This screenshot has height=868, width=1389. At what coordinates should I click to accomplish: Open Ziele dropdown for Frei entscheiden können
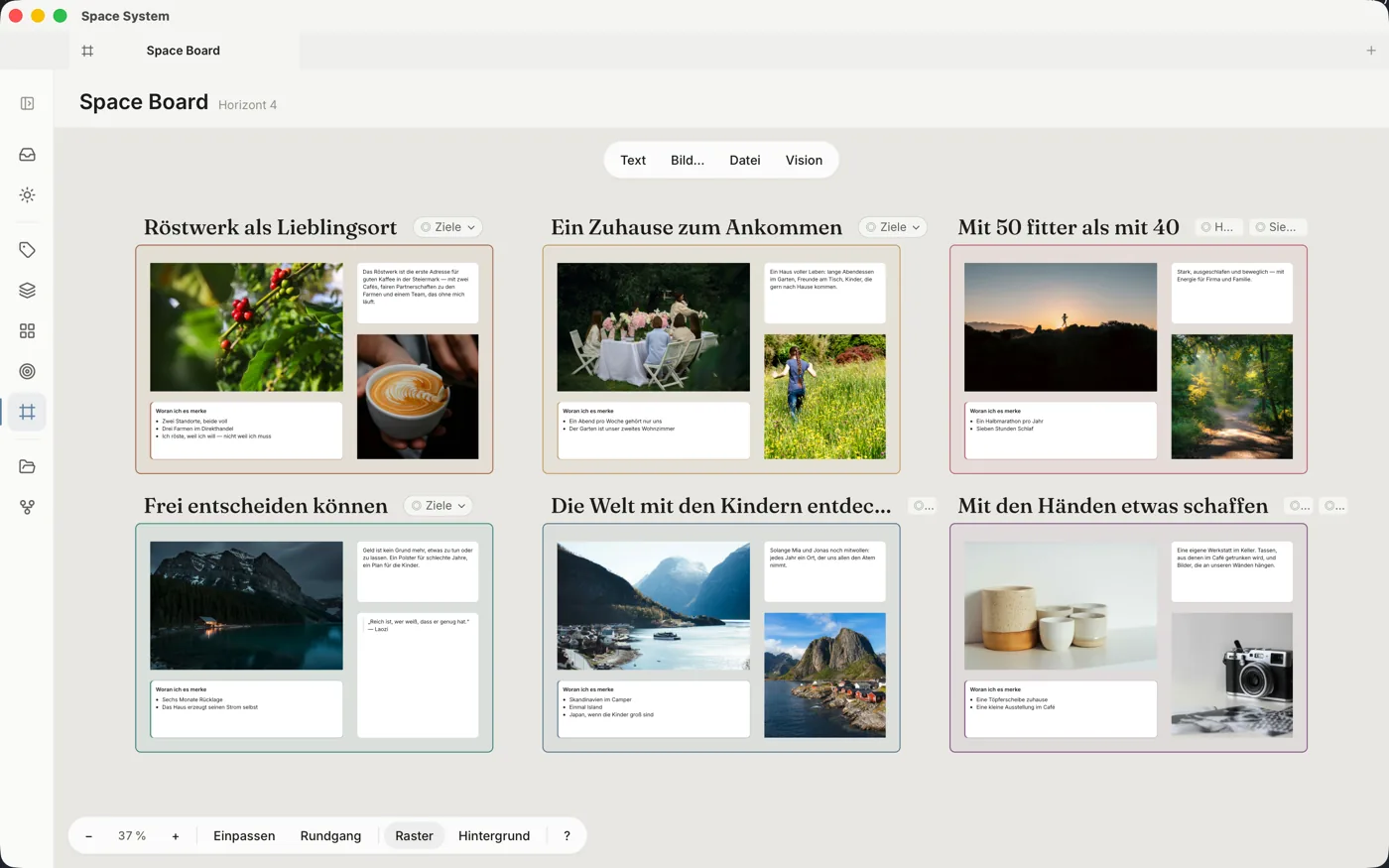pos(438,506)
